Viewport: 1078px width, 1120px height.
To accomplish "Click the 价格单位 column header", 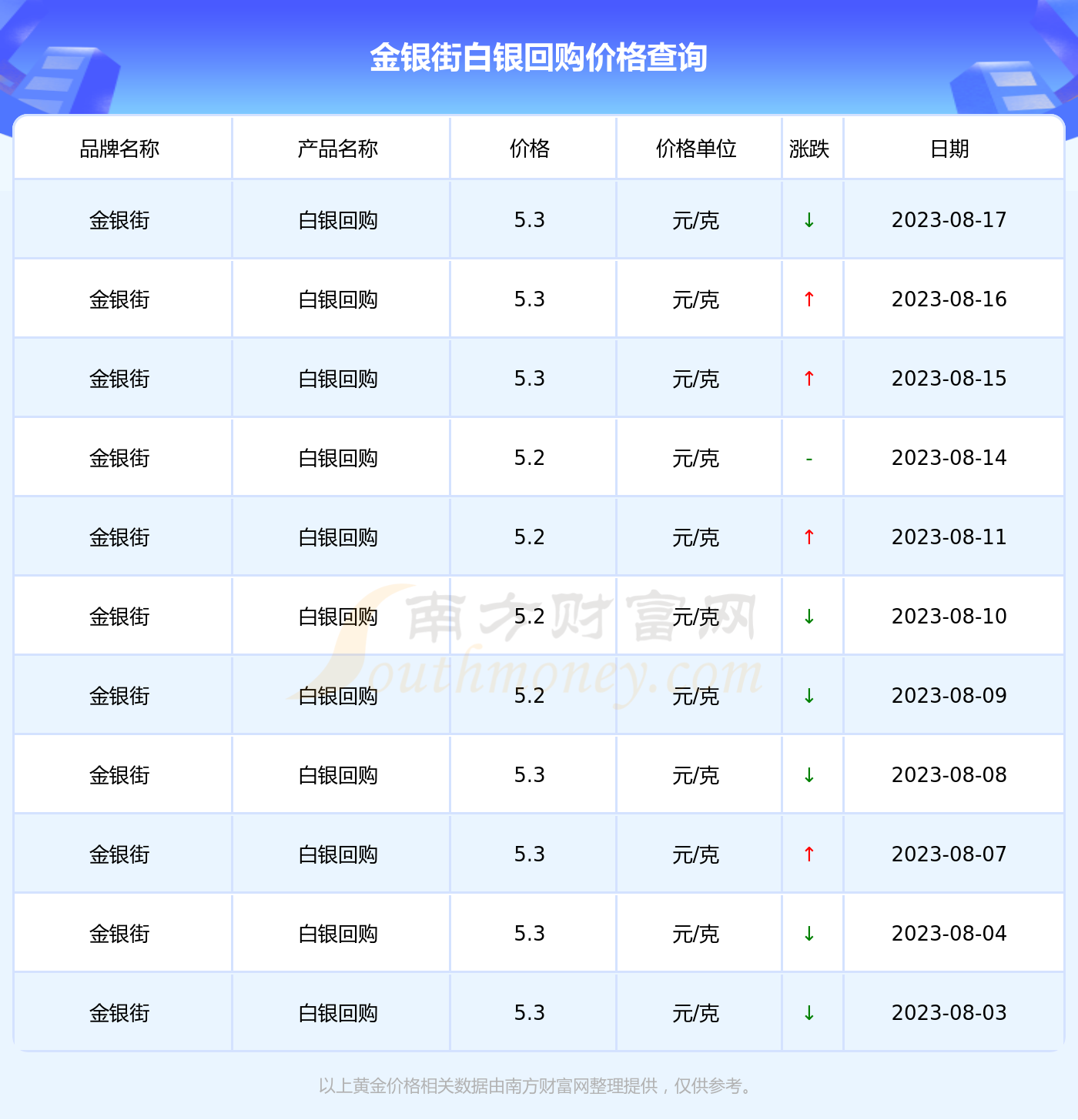I will point(696,149).
